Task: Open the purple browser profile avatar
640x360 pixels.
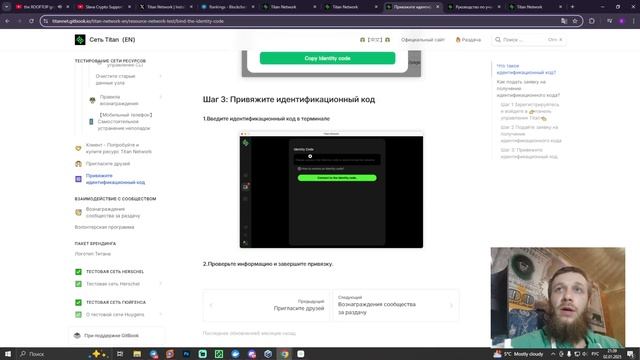Action: tap(622, 21)
